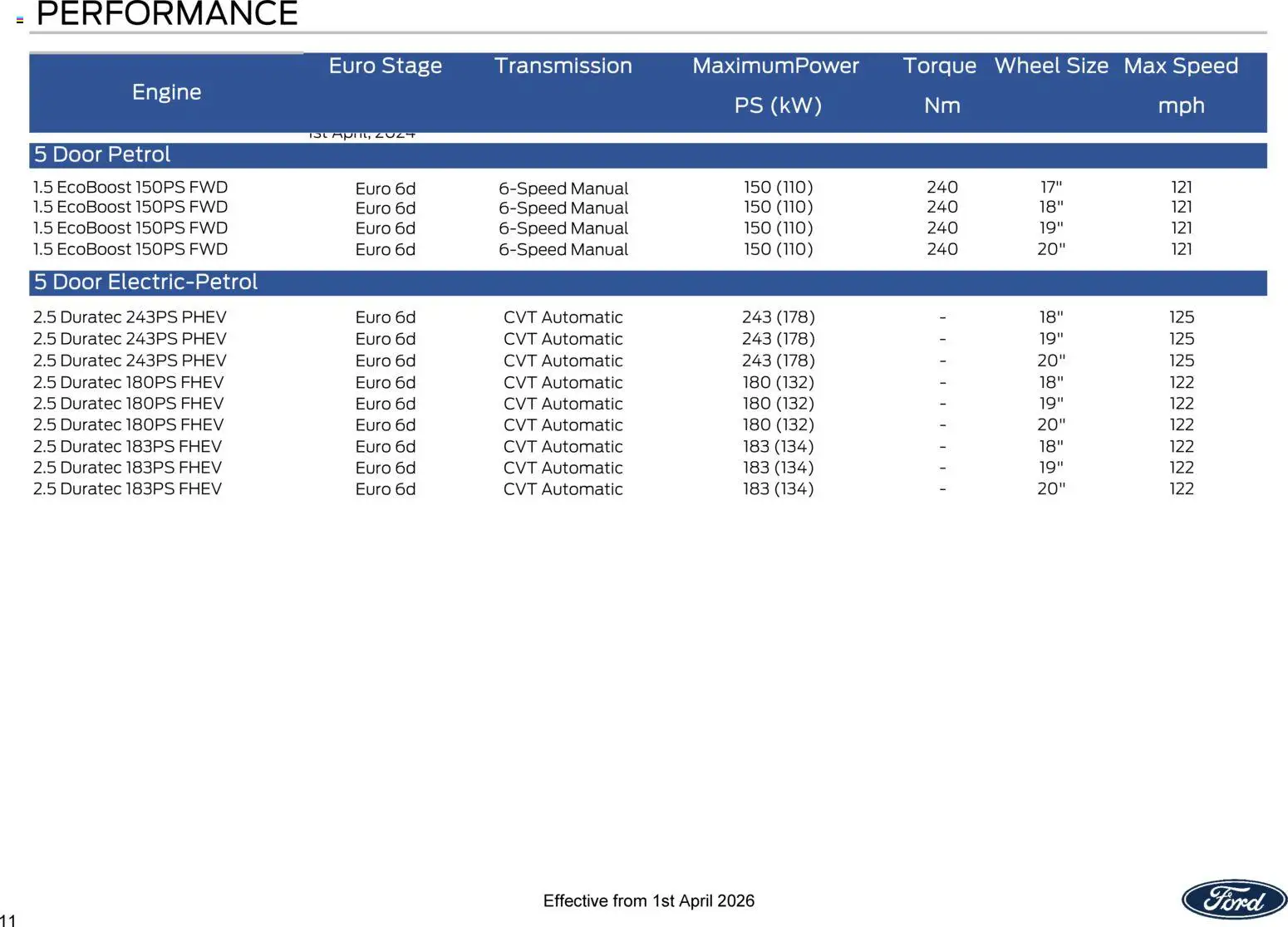Click the Torque column header
This screenshot has height=927, width=1288.
(x=939, y=66)
